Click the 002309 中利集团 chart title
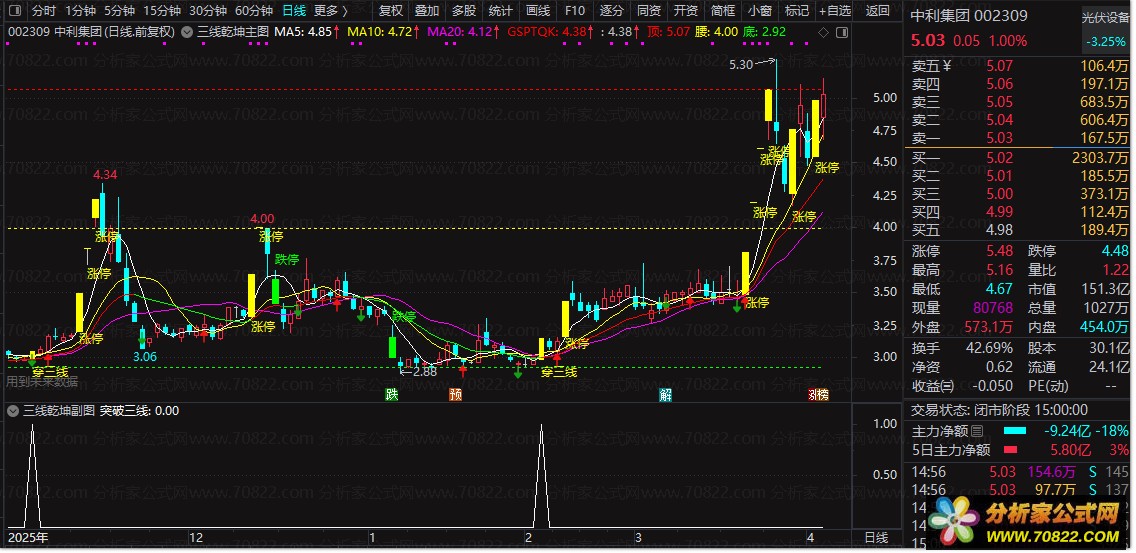Viewport: 1136px width, 553px height. [x=91, y=33]
